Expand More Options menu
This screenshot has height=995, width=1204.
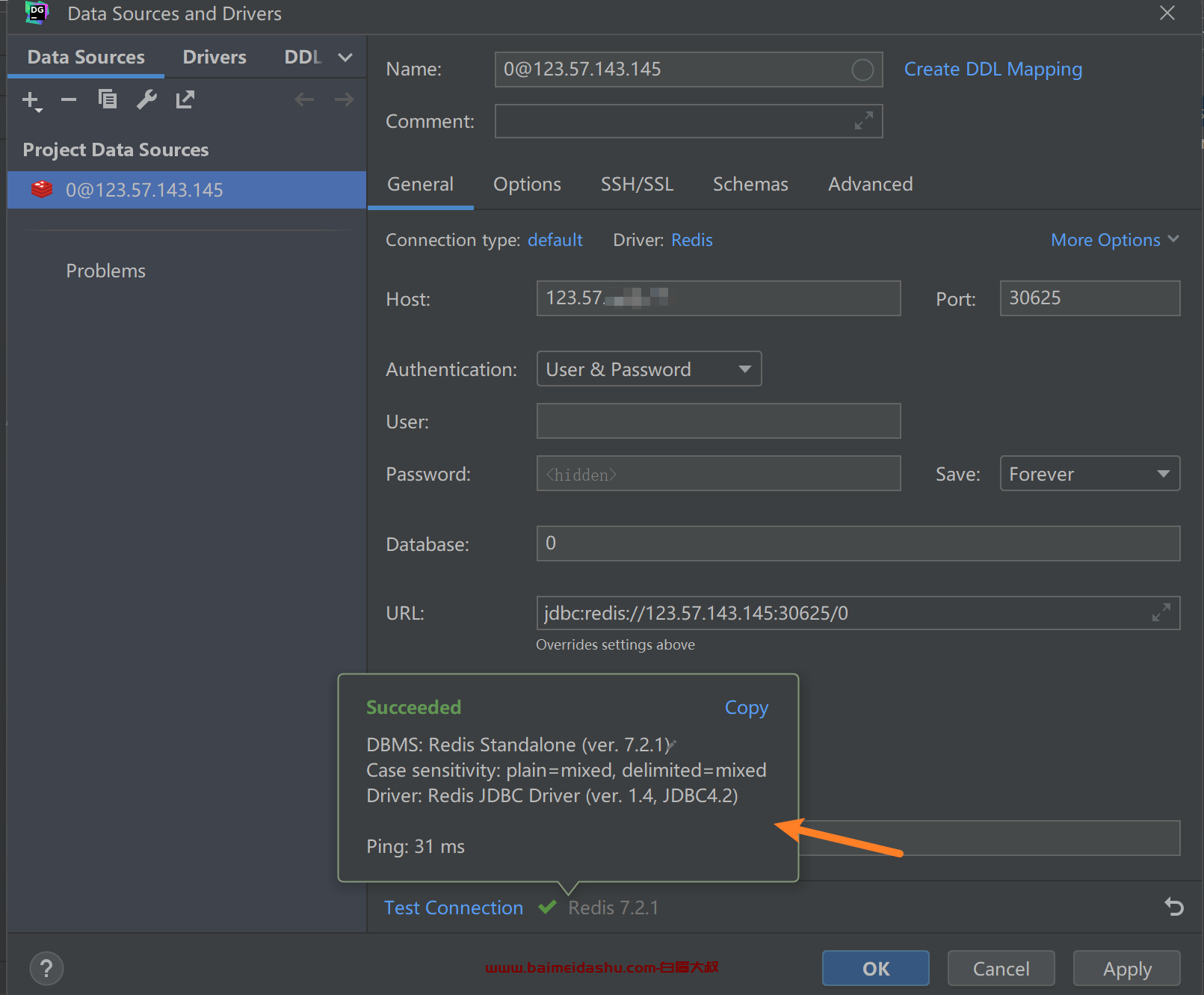pos(1115,240)
